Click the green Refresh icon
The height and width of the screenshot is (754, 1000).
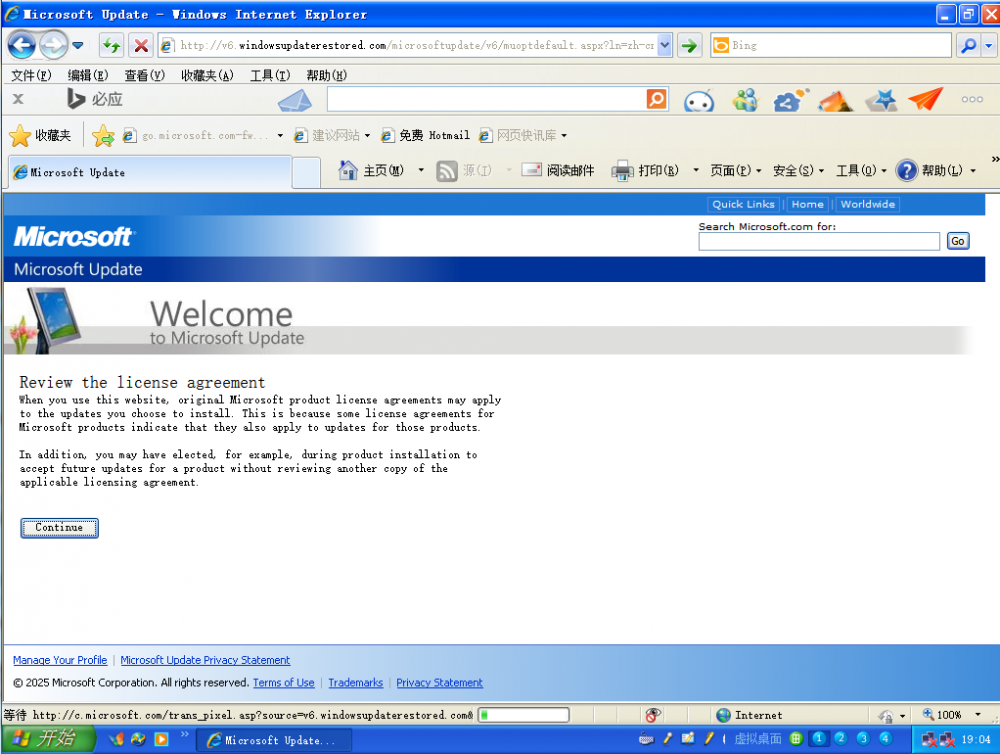coord(111,45)
